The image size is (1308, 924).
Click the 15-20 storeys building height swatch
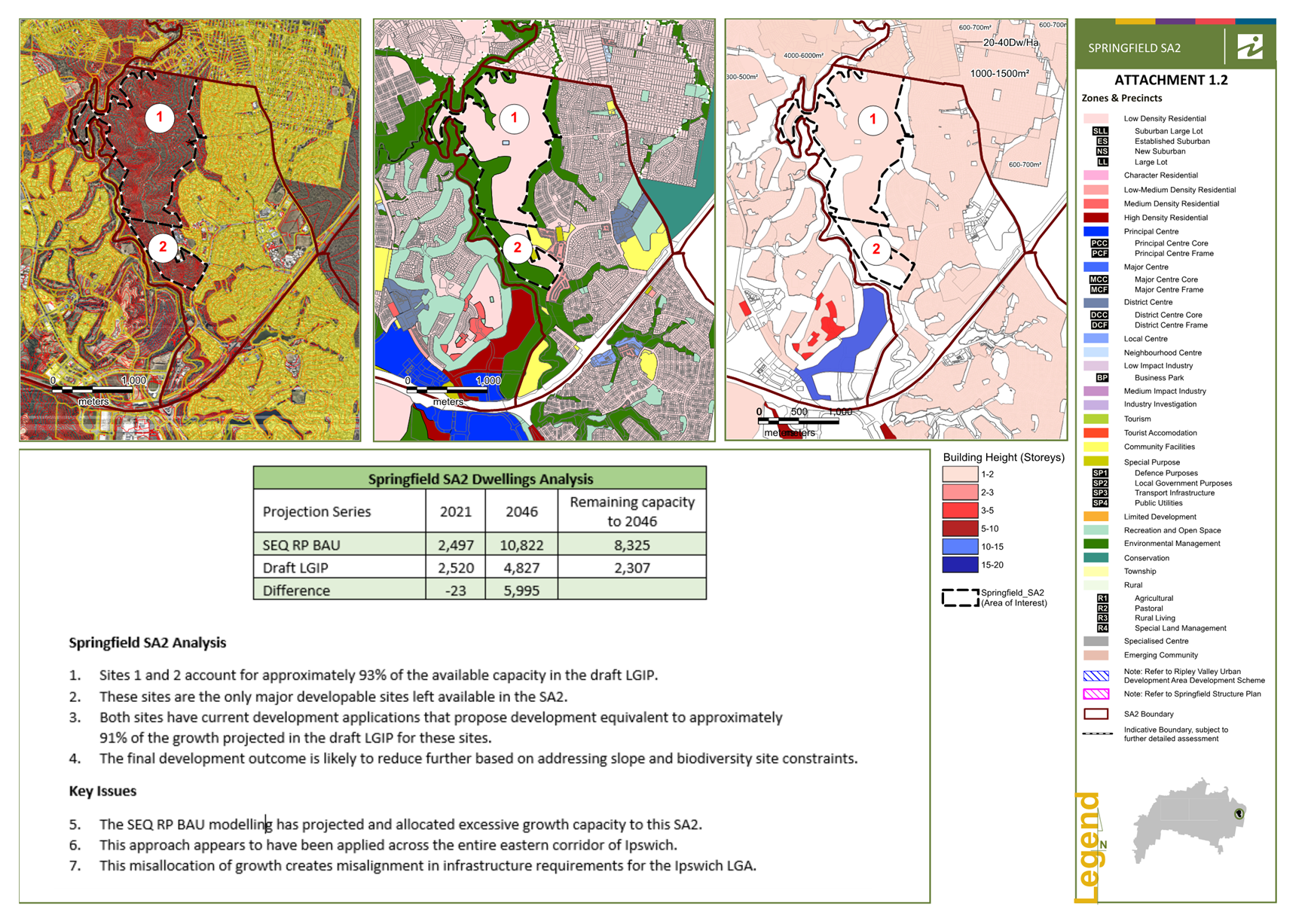tap(960, 565)
